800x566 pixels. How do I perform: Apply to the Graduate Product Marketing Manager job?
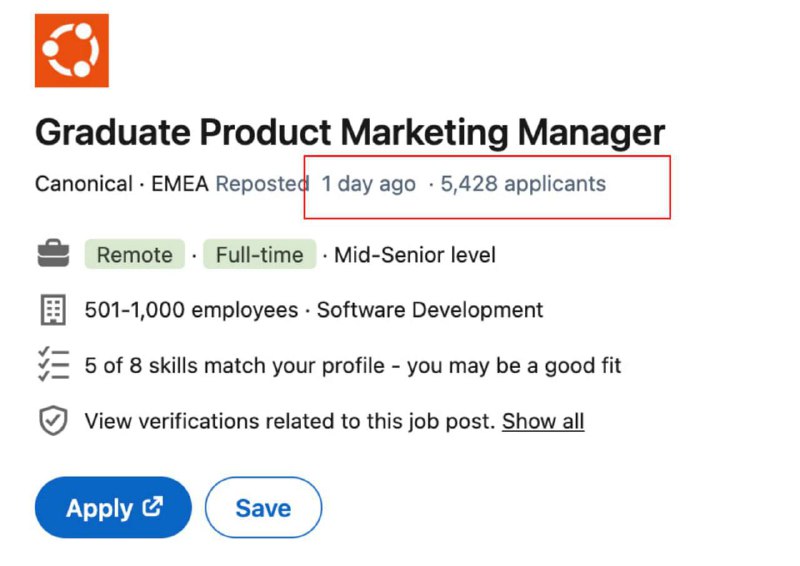pyautogui.click(x=113, y=507)
